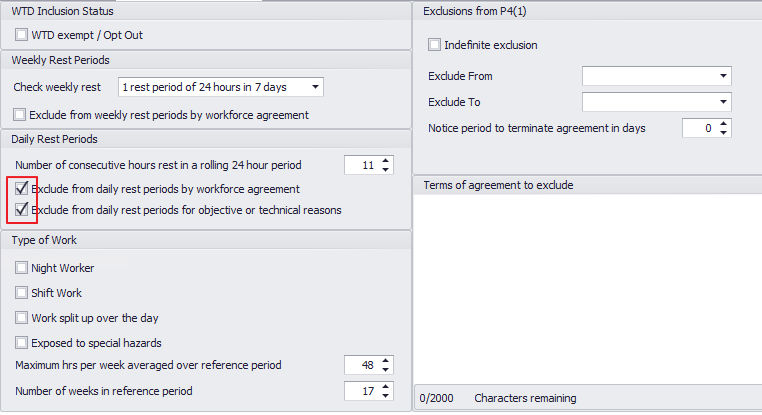Viewport: 762px width, 415px height.
Task: Increase consecutive hours rest value
Action: pyautogui.click(x=386, y=160)
